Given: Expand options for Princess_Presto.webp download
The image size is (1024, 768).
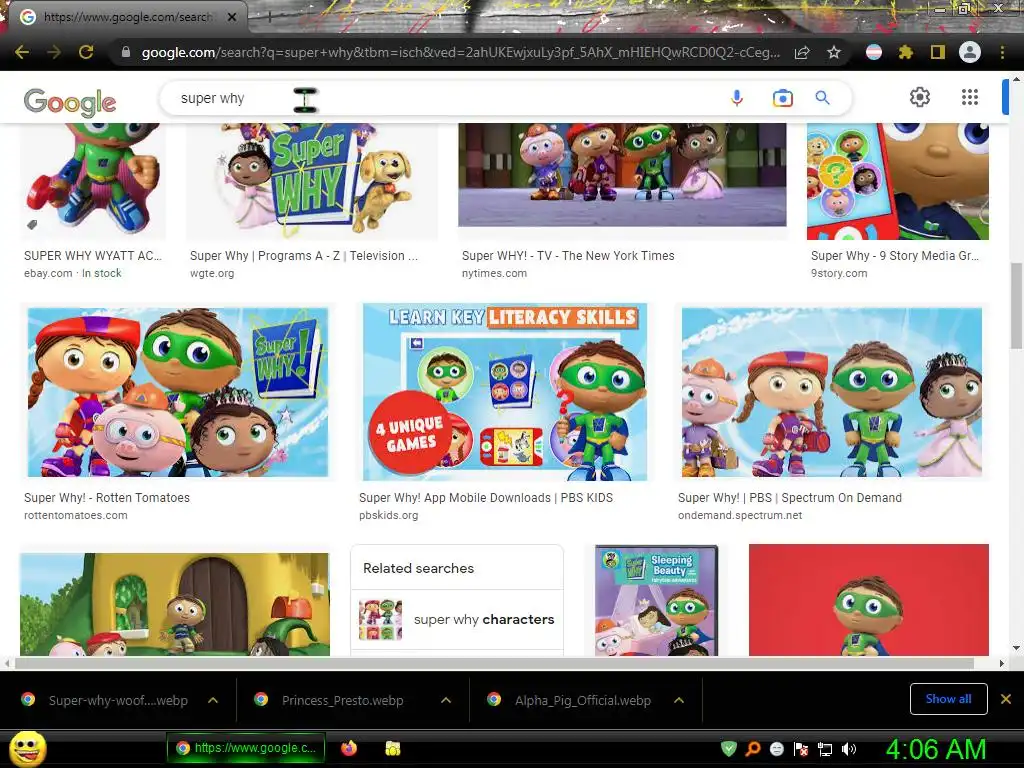Looking at the screenshot, I should point(446,700).
